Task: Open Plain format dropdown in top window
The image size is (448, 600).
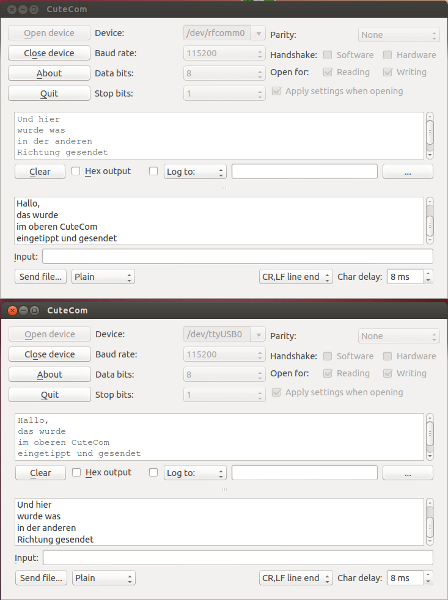Action: (103, 277)
